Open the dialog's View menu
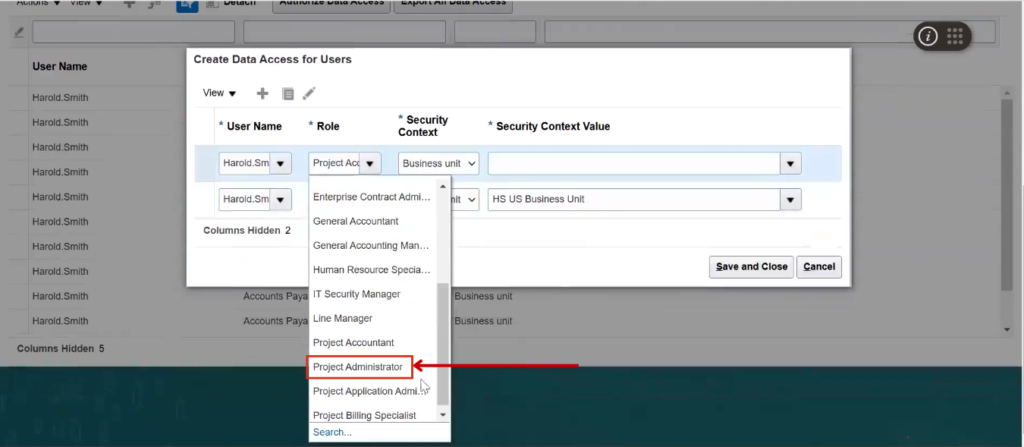The height and width of the screenshot is (447, 1024). (x=219, y=93)
